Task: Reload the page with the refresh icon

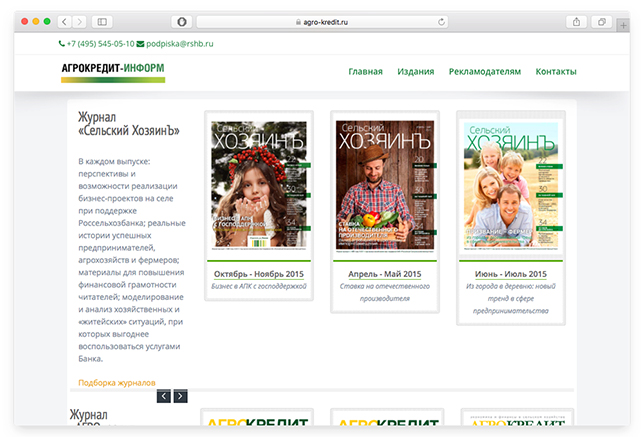Action: pos(441,22)
